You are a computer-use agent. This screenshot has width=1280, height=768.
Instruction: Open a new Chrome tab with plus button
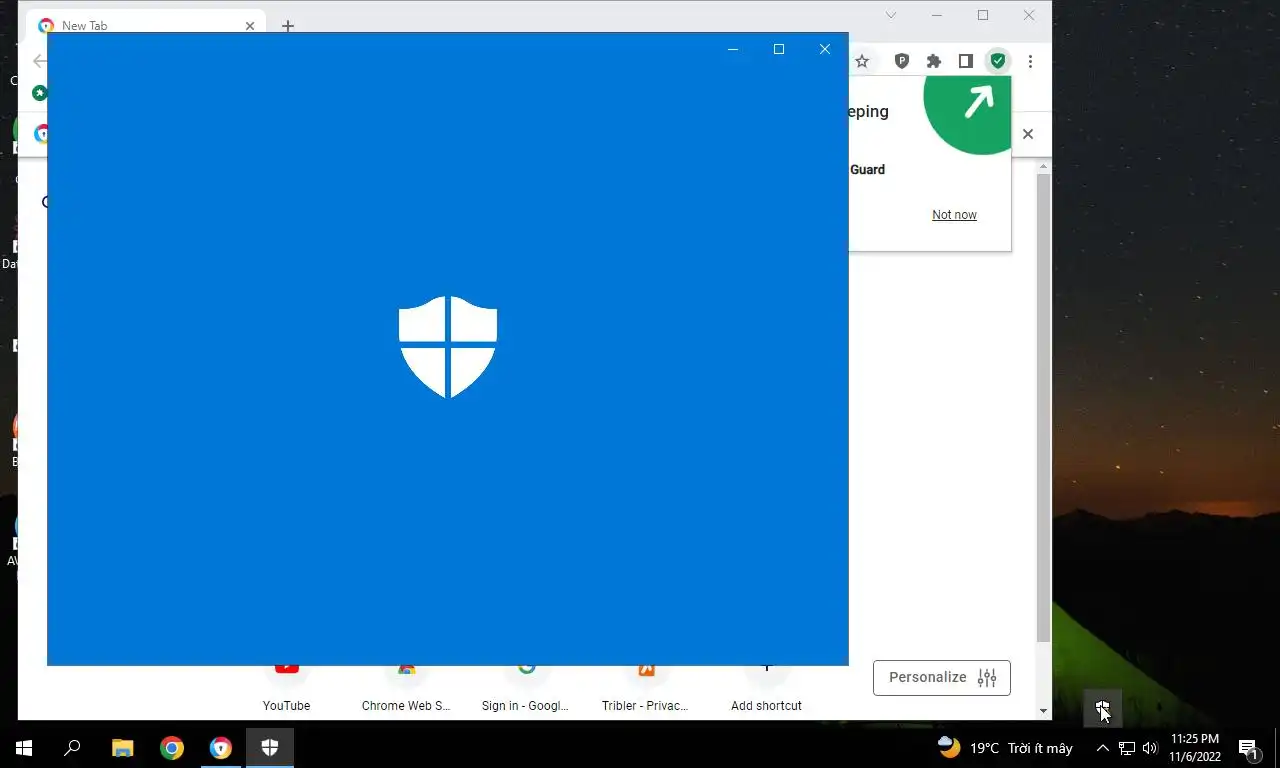(288, 26)
